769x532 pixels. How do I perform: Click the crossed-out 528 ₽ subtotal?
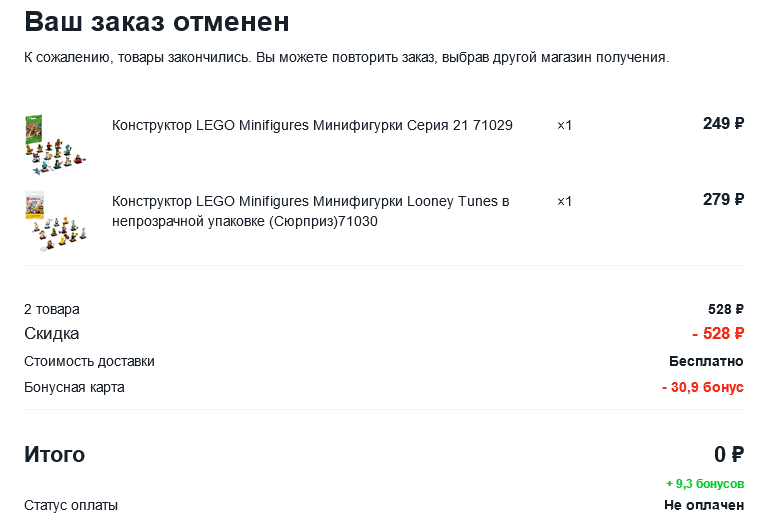tap(725, 309)
